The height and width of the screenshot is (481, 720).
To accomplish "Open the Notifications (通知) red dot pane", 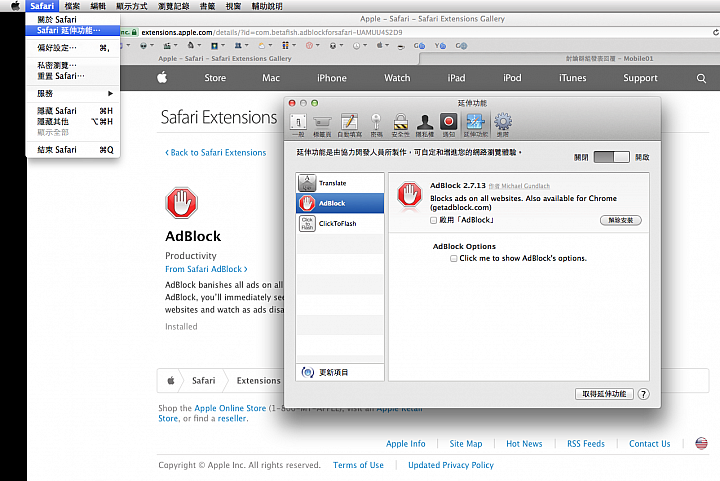I will (449, 125).
